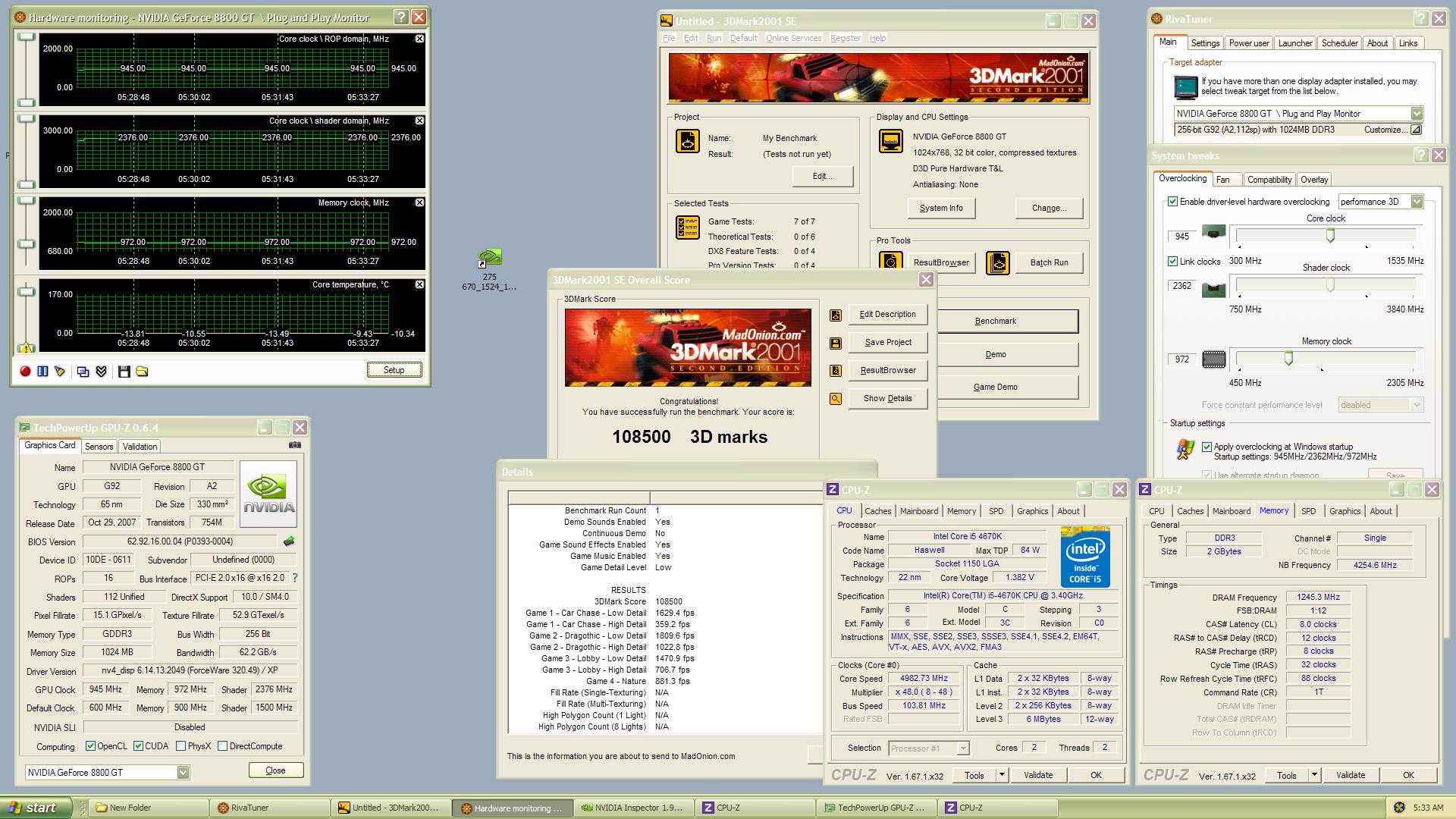The height and width of the screenshot is (819, 1456).
Task: Open the File menu in 3DMark2001 SE
Action: pos(669,38)
